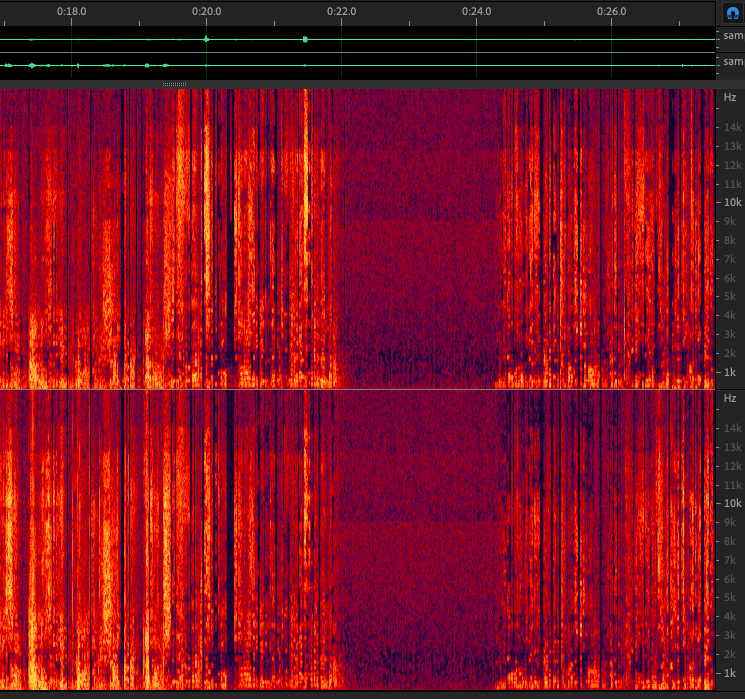Click 5k on the bottom channel frequency scale
Image resolution: width=745 pixels, height=699 pixels.
click(x=731, y=598)
